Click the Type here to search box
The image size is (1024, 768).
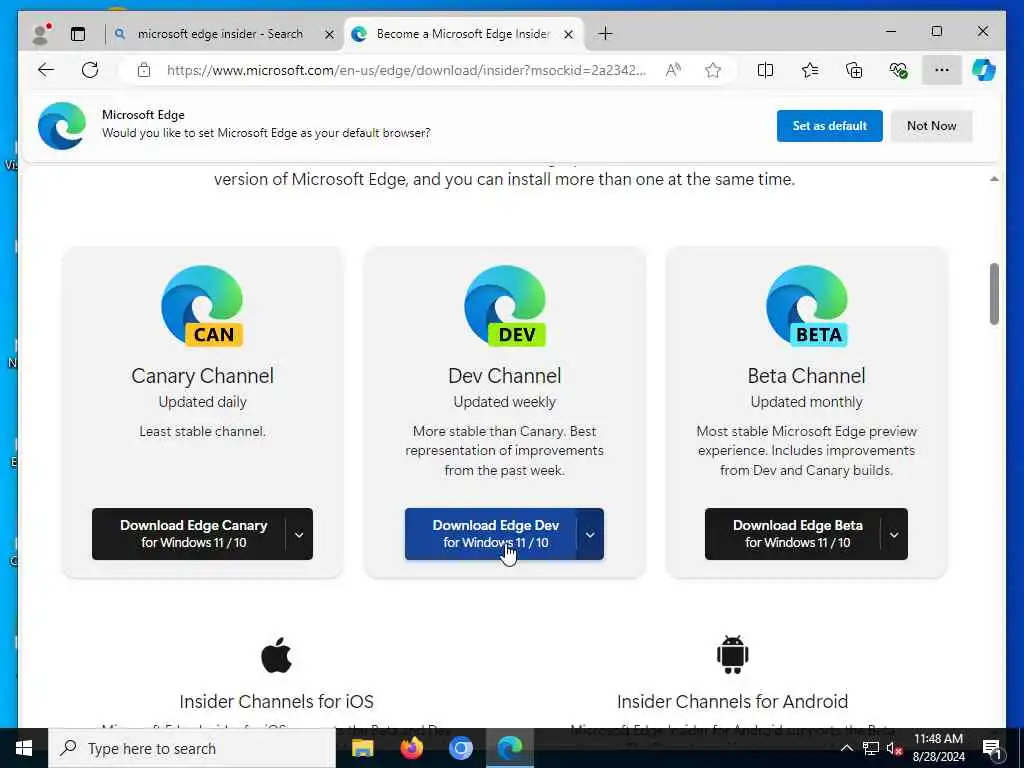tap(193, 748)
